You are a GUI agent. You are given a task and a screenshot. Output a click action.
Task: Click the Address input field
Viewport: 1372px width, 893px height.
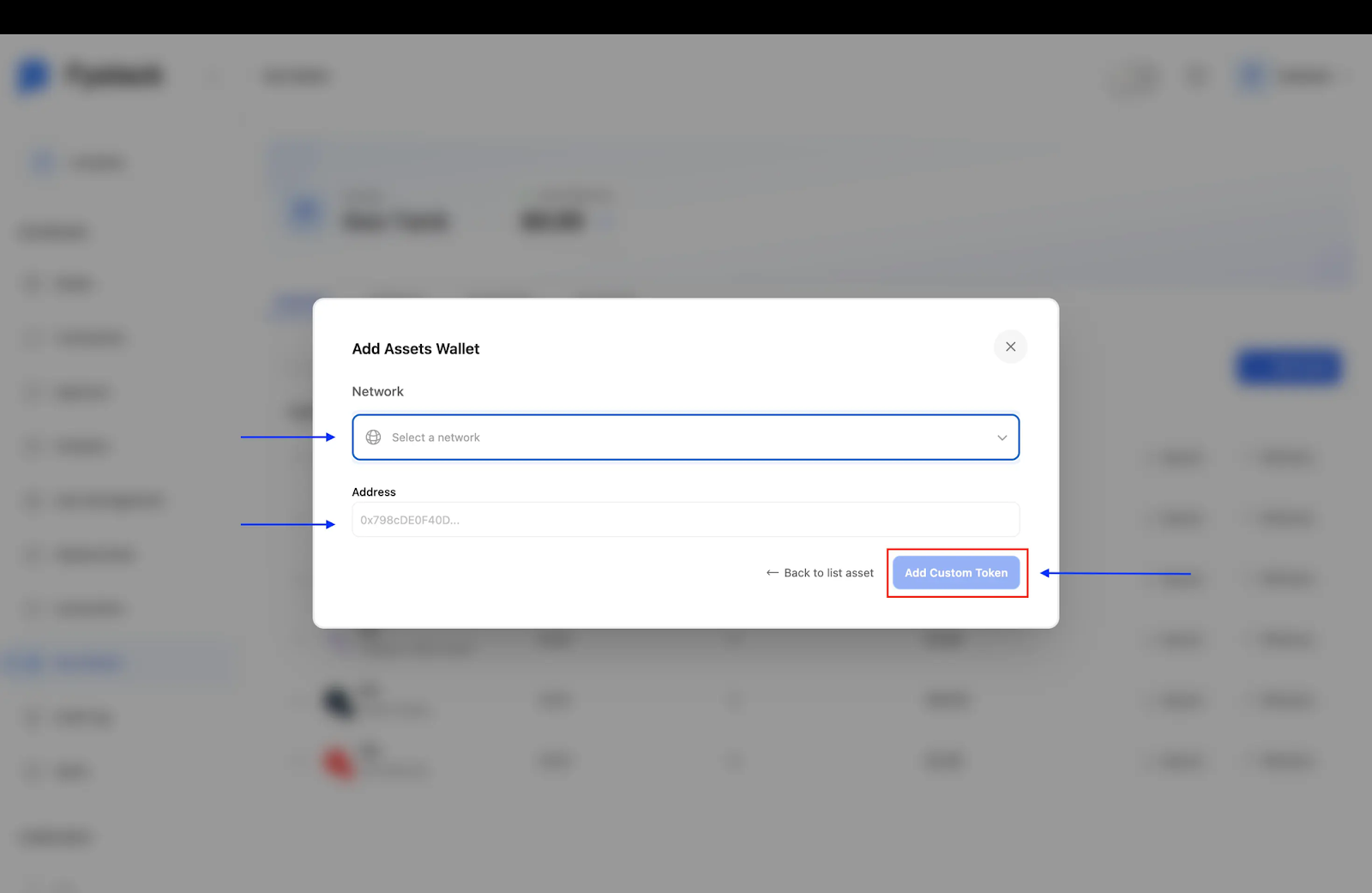coord(684,519)
